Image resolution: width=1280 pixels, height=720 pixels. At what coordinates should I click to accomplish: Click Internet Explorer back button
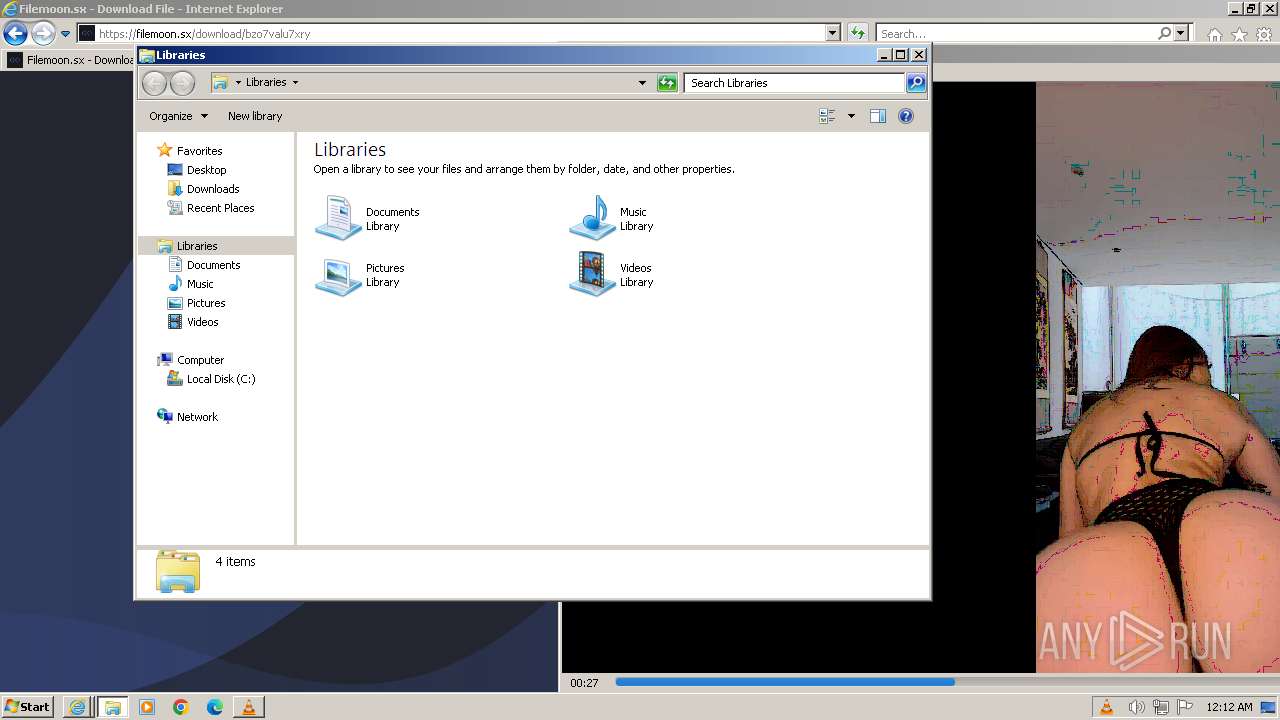[x=14, y=34]
